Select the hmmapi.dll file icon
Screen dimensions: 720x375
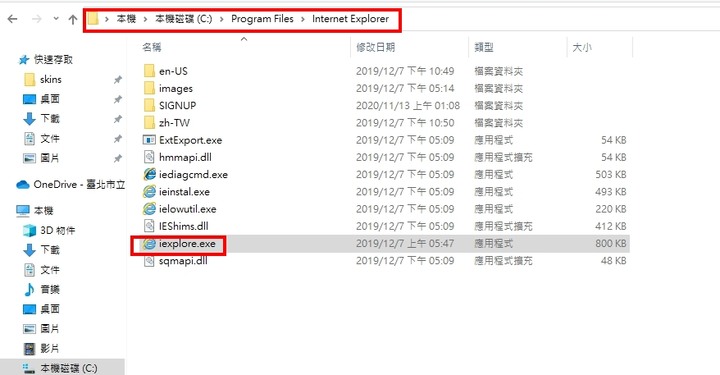click(x=149, y=157)
